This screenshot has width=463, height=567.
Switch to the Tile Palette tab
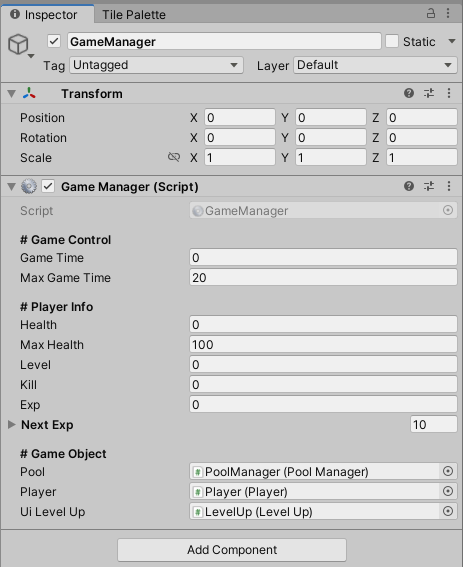coord(134,14)
